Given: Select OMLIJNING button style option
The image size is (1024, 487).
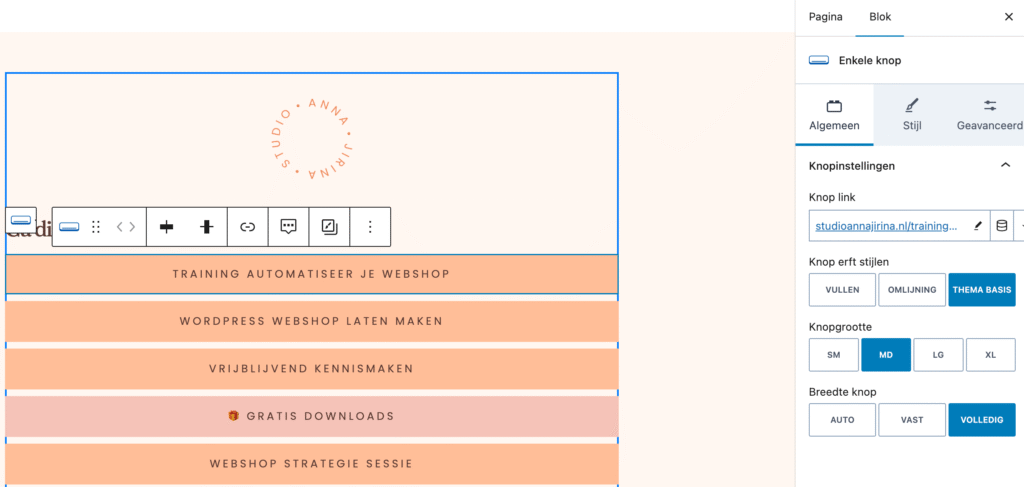Looking at the screenshot, I should tap(912, 290).
